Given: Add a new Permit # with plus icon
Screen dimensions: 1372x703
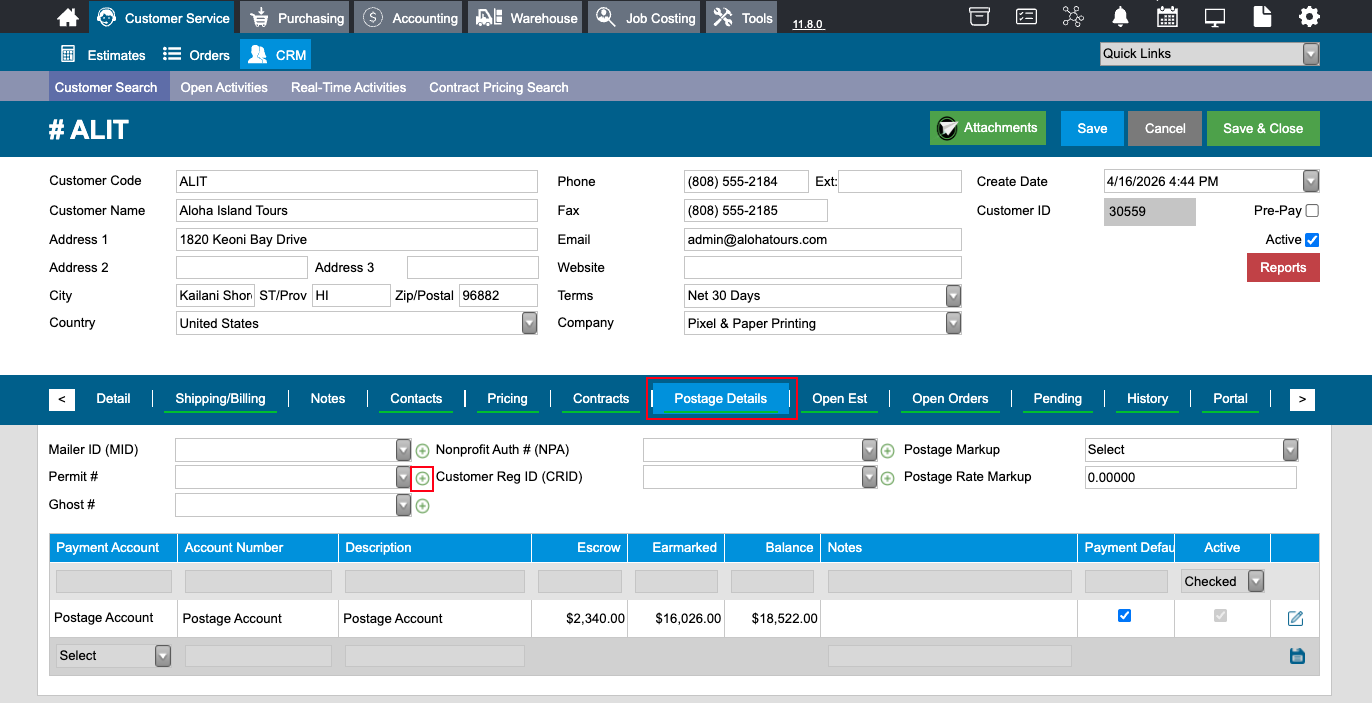Looking at the screenshot, I should 422,478.
